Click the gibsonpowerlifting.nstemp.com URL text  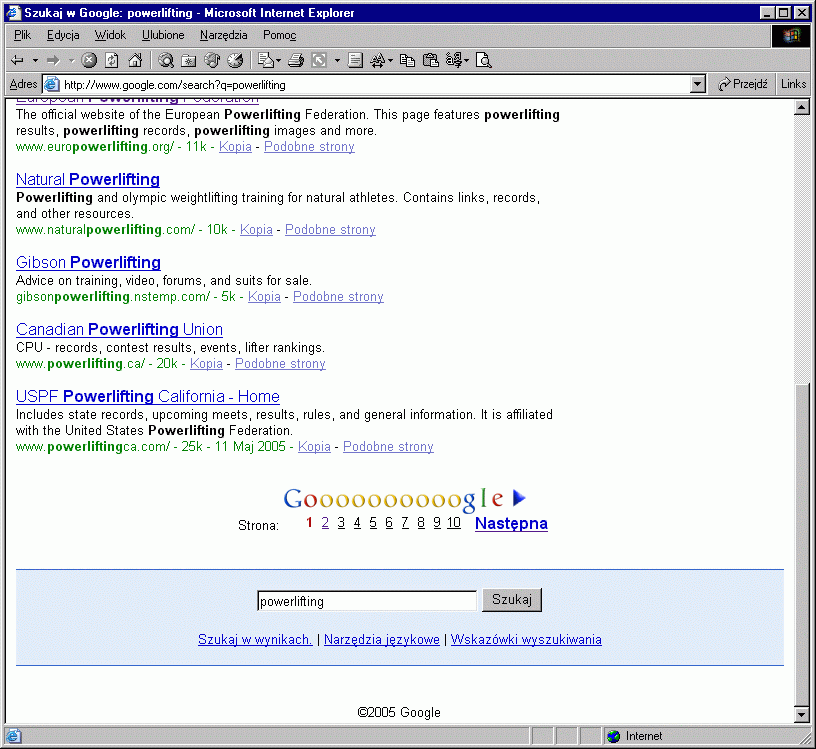pos(113,297)
